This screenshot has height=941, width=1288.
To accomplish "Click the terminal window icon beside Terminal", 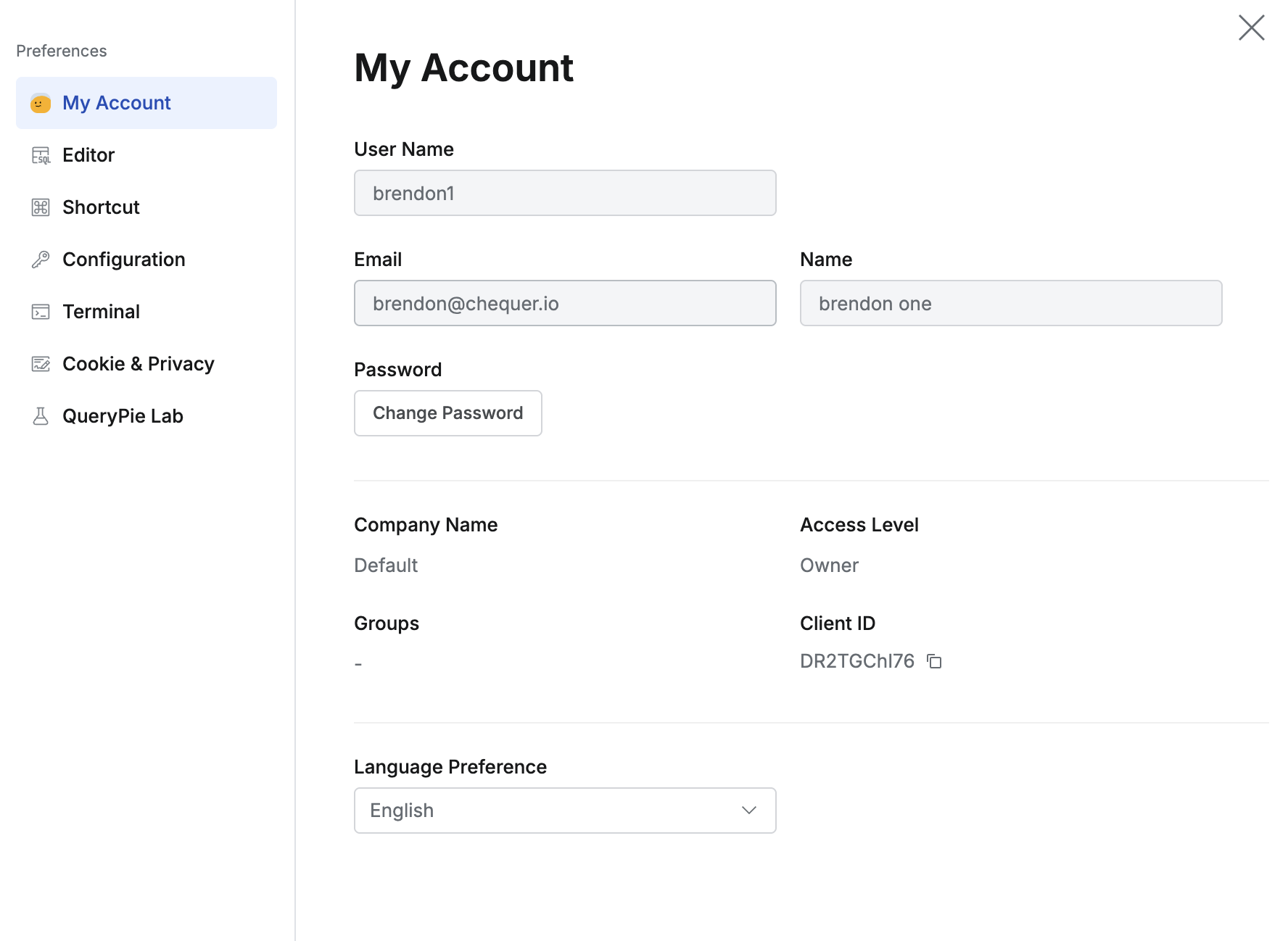I will coord(41,311).
